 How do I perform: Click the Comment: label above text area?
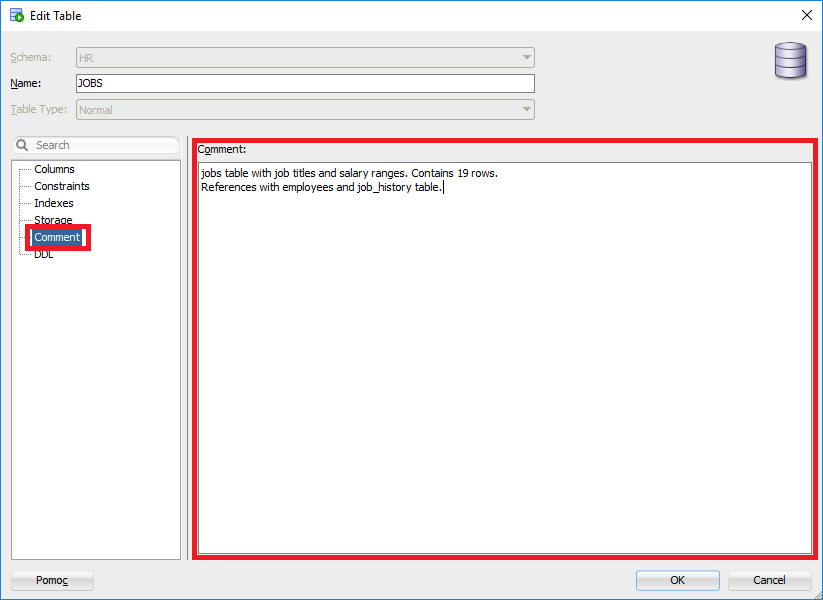(x=221, y=149)
